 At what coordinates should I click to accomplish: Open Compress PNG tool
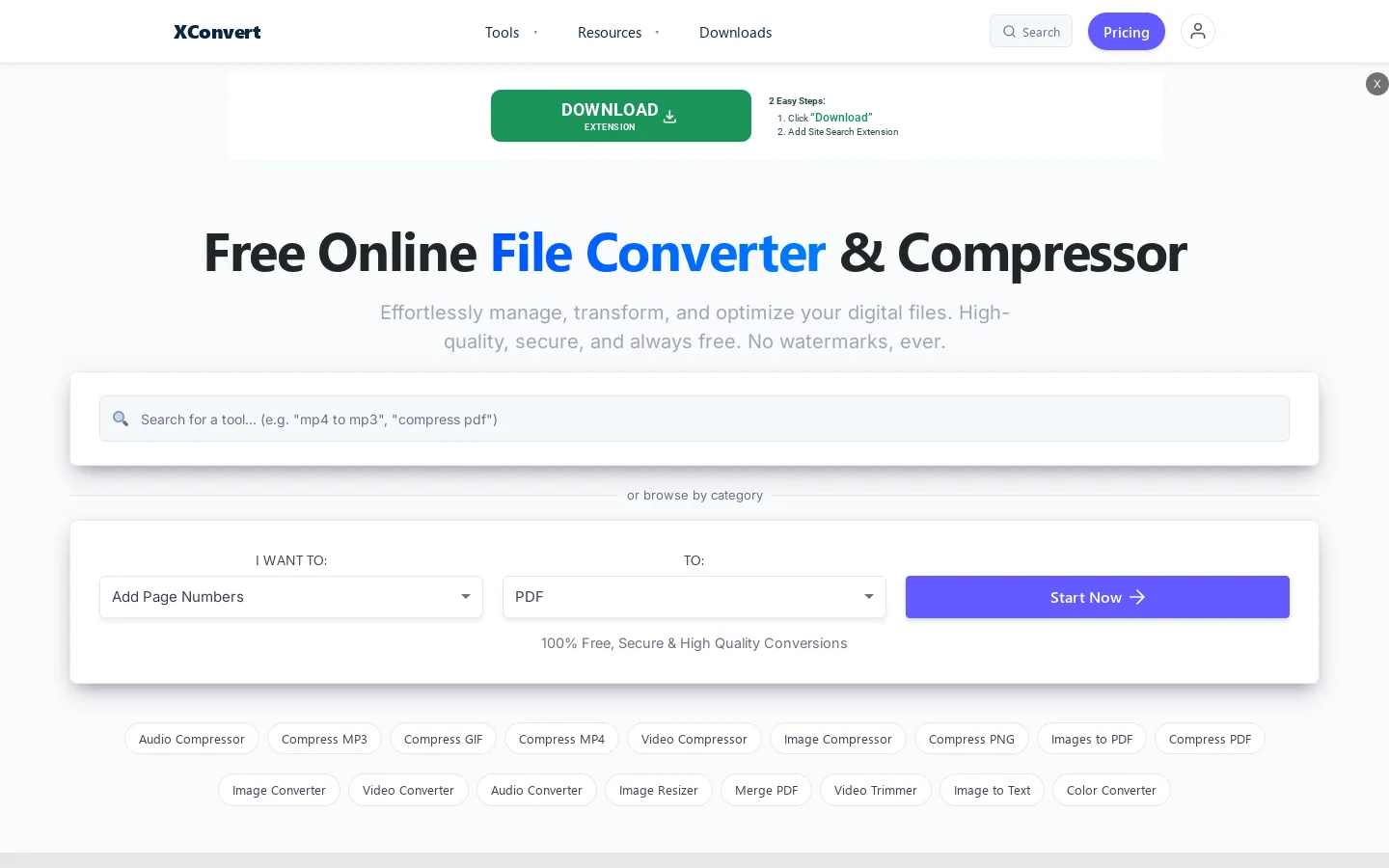pyautogui.click(x=971, y=739)
